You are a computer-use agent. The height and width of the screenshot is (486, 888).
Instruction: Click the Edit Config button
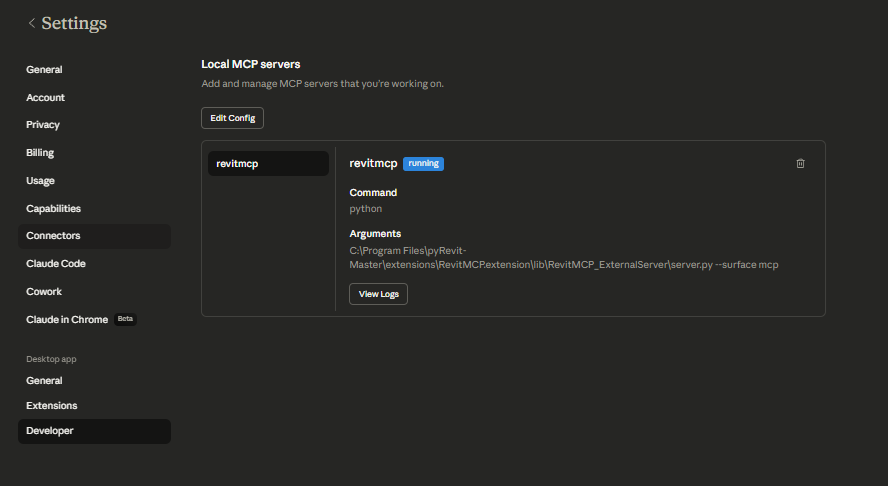tap(232, 118)
